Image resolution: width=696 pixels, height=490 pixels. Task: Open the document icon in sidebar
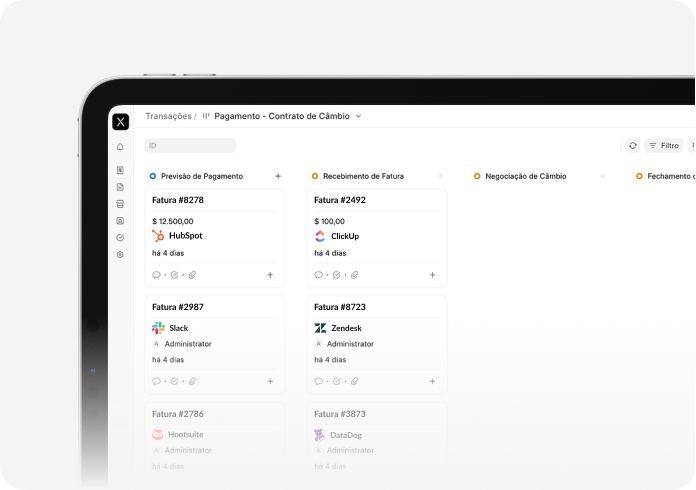(x=120, y=187)
